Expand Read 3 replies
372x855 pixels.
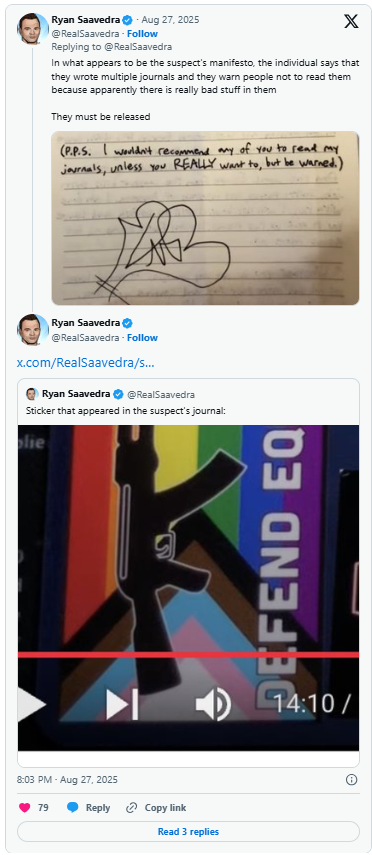point(188,832)
